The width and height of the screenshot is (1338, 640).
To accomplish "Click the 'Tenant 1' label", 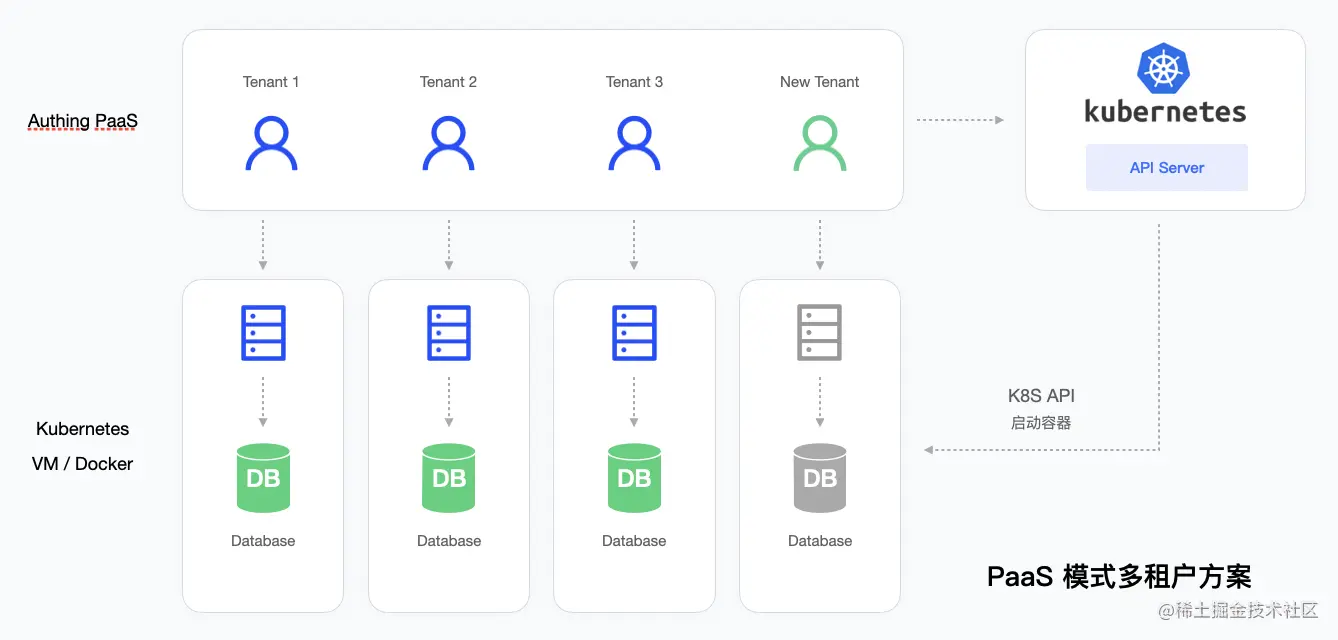I will point(271,82).
